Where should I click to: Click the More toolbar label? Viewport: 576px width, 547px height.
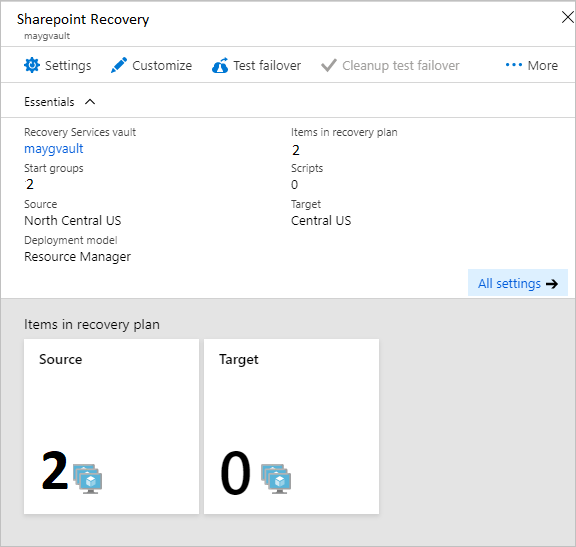pos(543,65)
